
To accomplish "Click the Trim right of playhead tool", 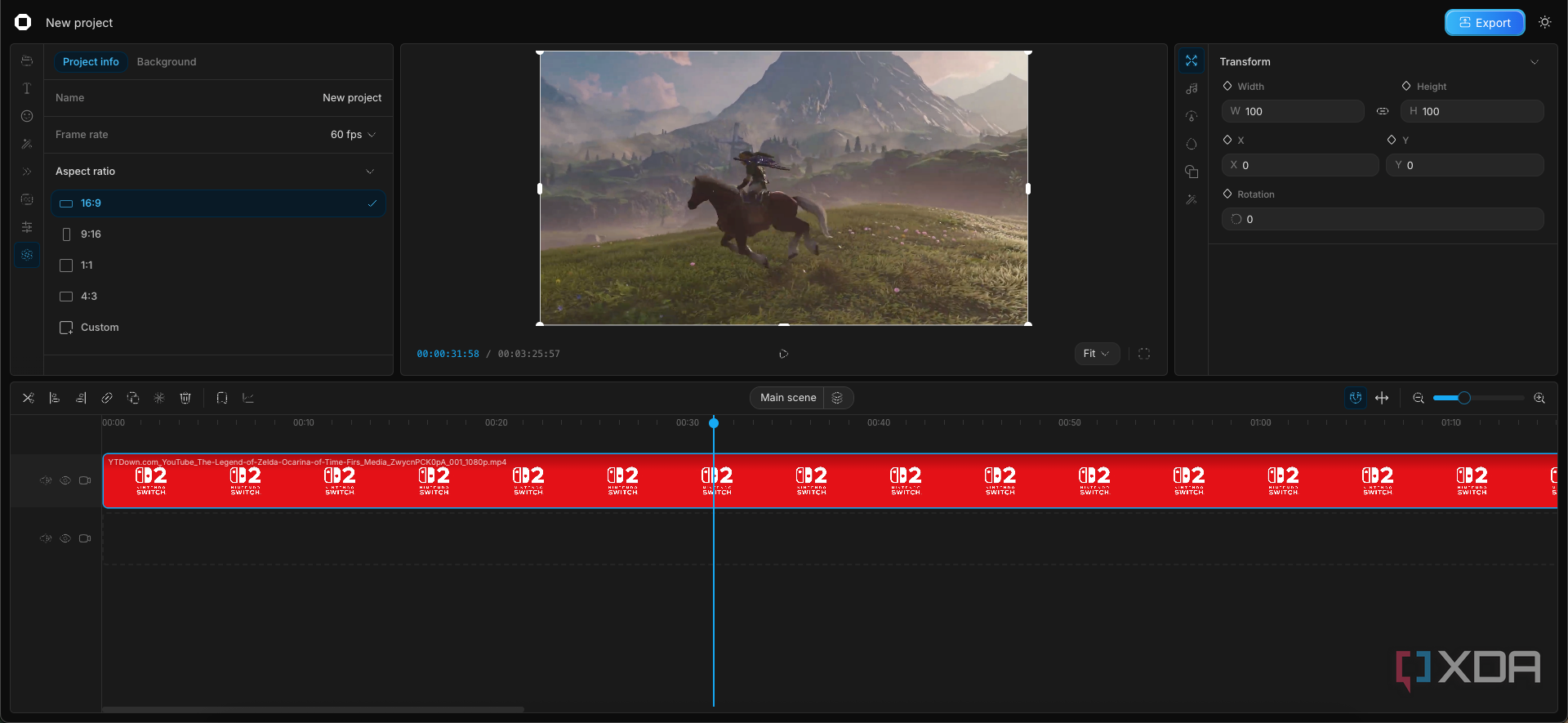I will 81,398.
